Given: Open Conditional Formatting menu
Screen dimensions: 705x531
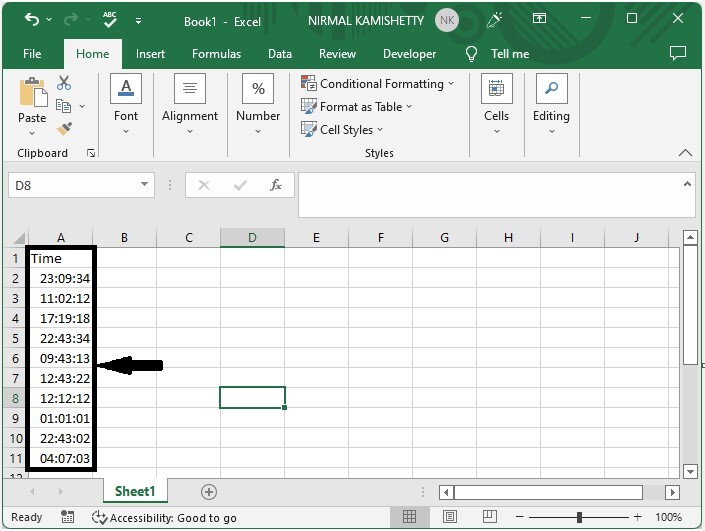Looking at the screenshot, I should 377,84.
